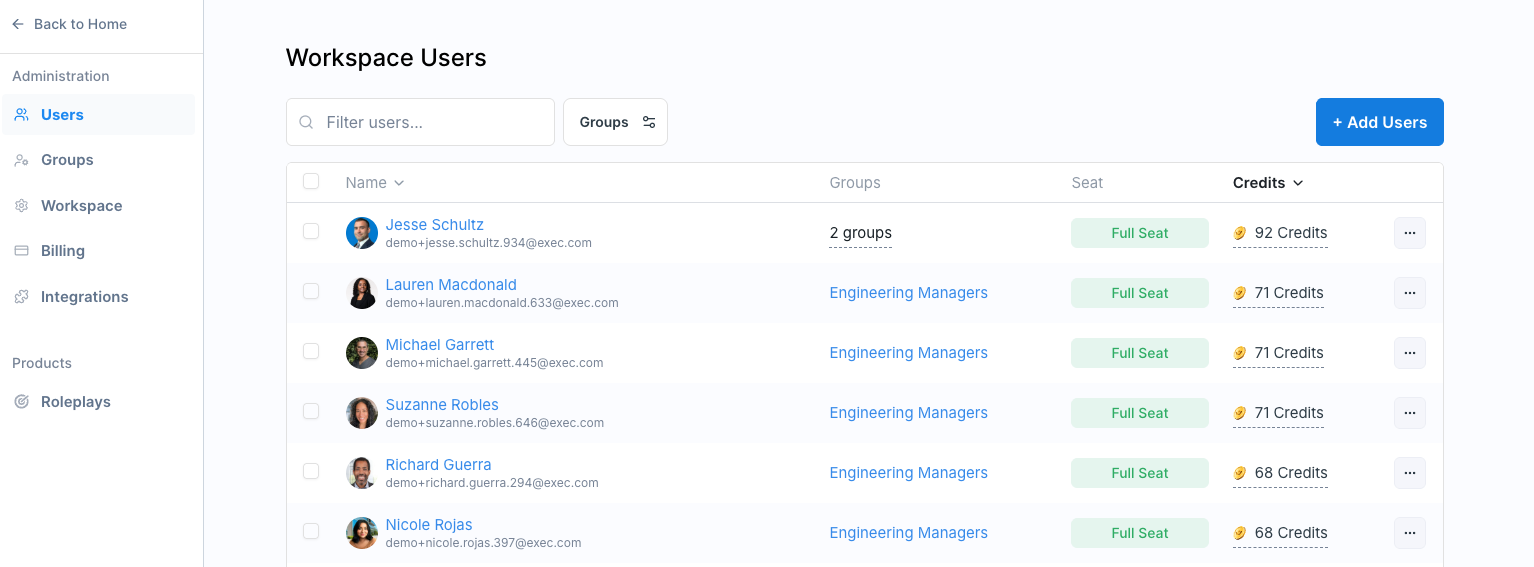Open the more options menu for Nicole Rojas
Viewport: 1534px width, 567px height.
tap(1410, 533)
